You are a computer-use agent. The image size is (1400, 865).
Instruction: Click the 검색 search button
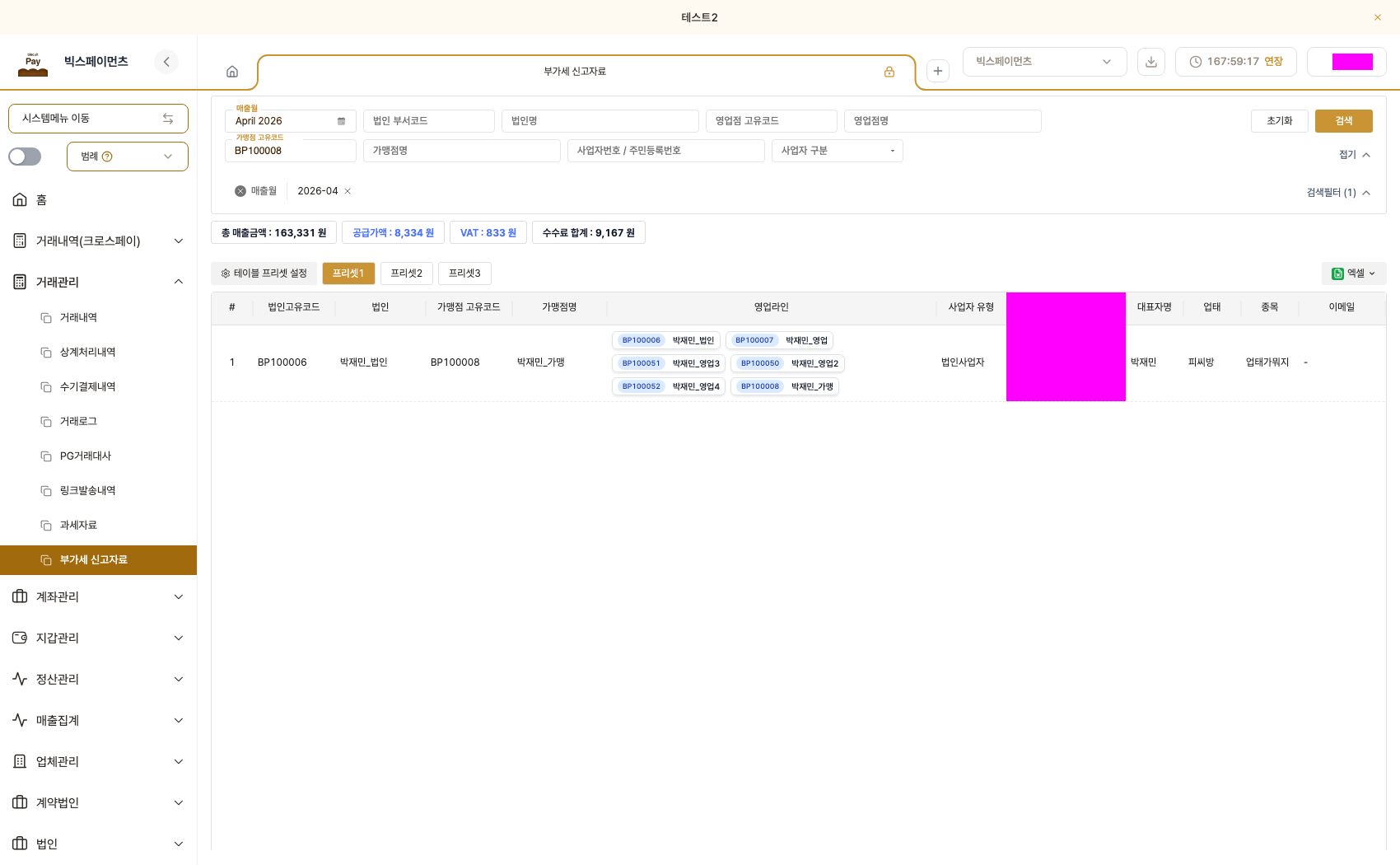[1344, 121]
